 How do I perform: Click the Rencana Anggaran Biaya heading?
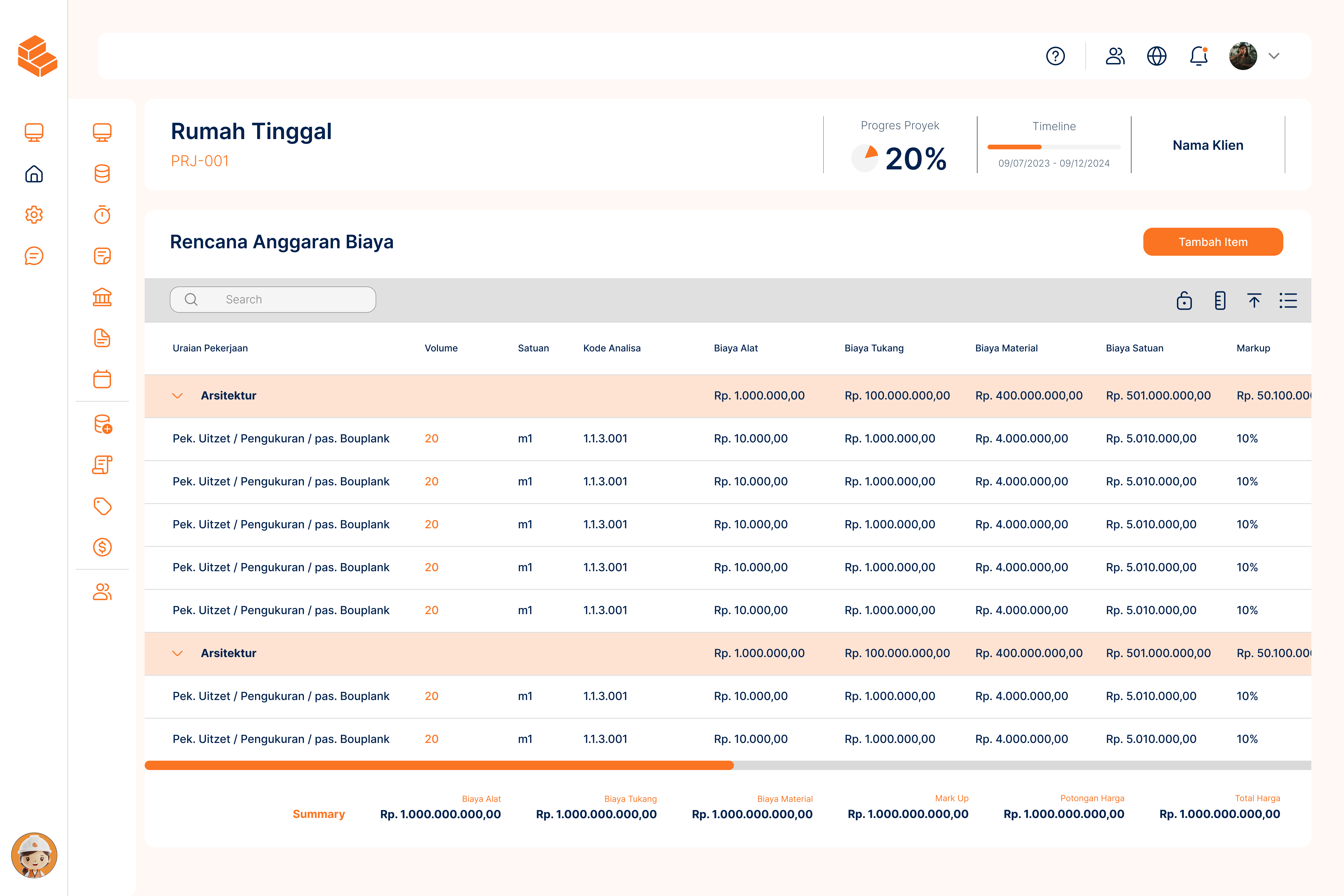coord(282,242)
